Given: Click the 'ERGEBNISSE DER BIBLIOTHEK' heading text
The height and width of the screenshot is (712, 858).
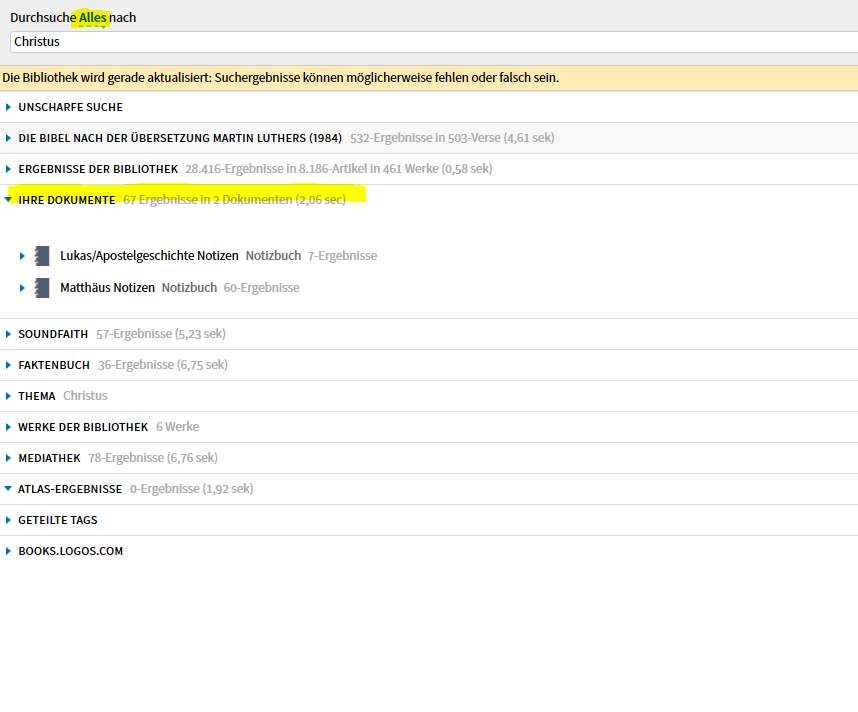Looking at the screenshot, I should [98, 169].
